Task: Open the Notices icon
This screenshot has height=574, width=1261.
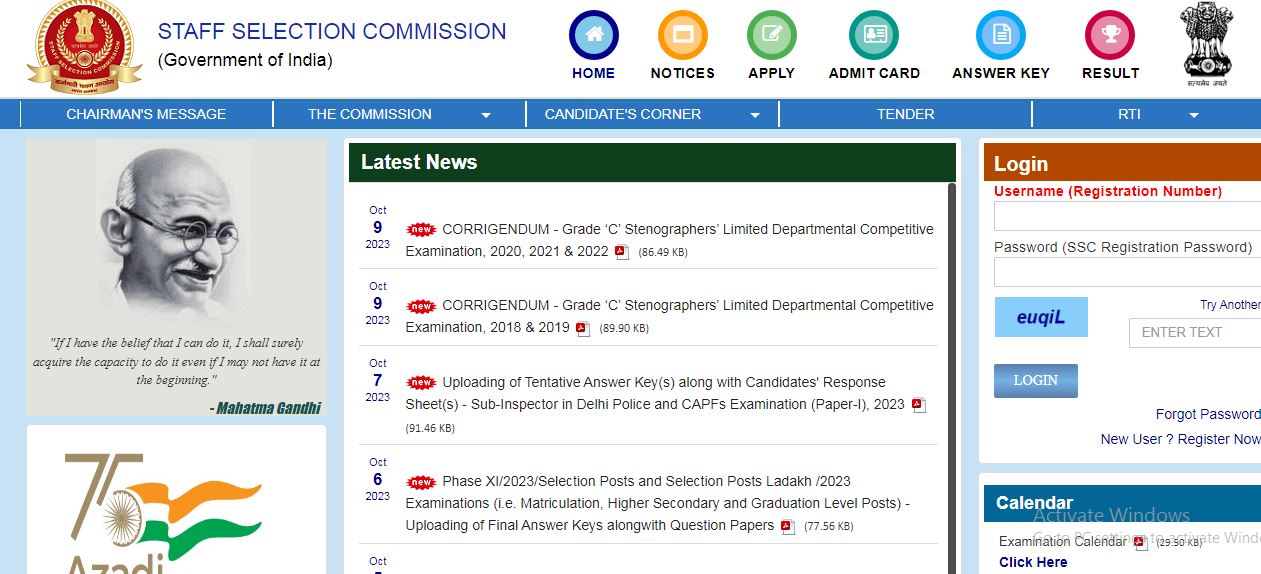Action: click(x=682, y=36)
